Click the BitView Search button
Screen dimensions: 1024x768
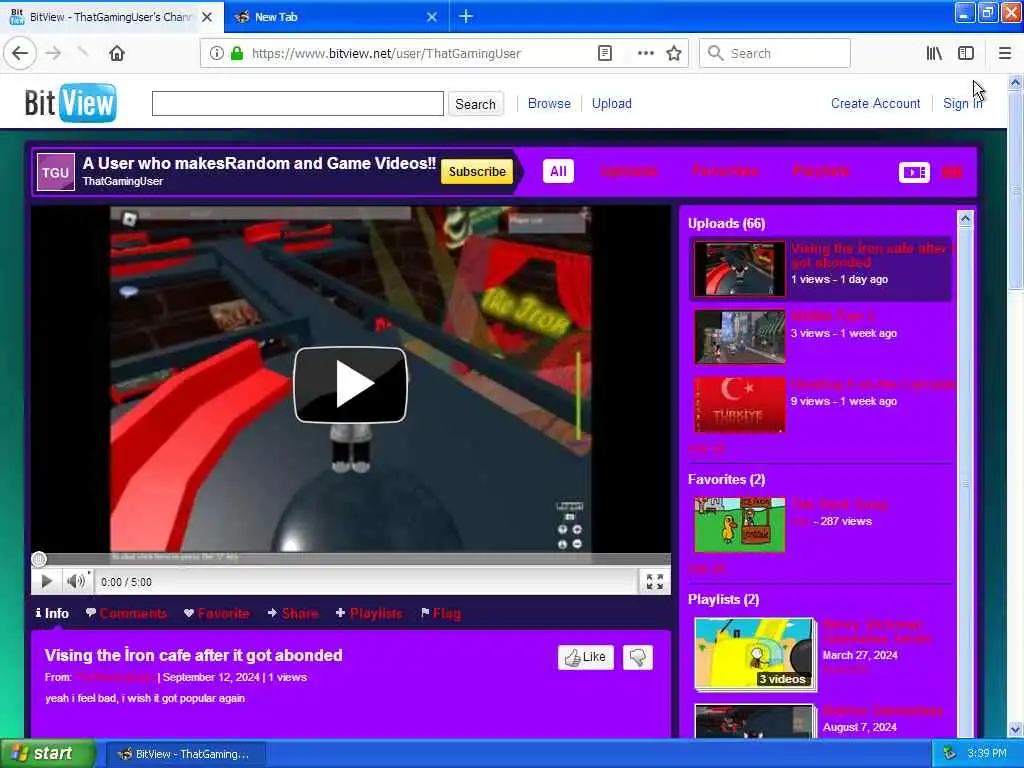(475, 104)
